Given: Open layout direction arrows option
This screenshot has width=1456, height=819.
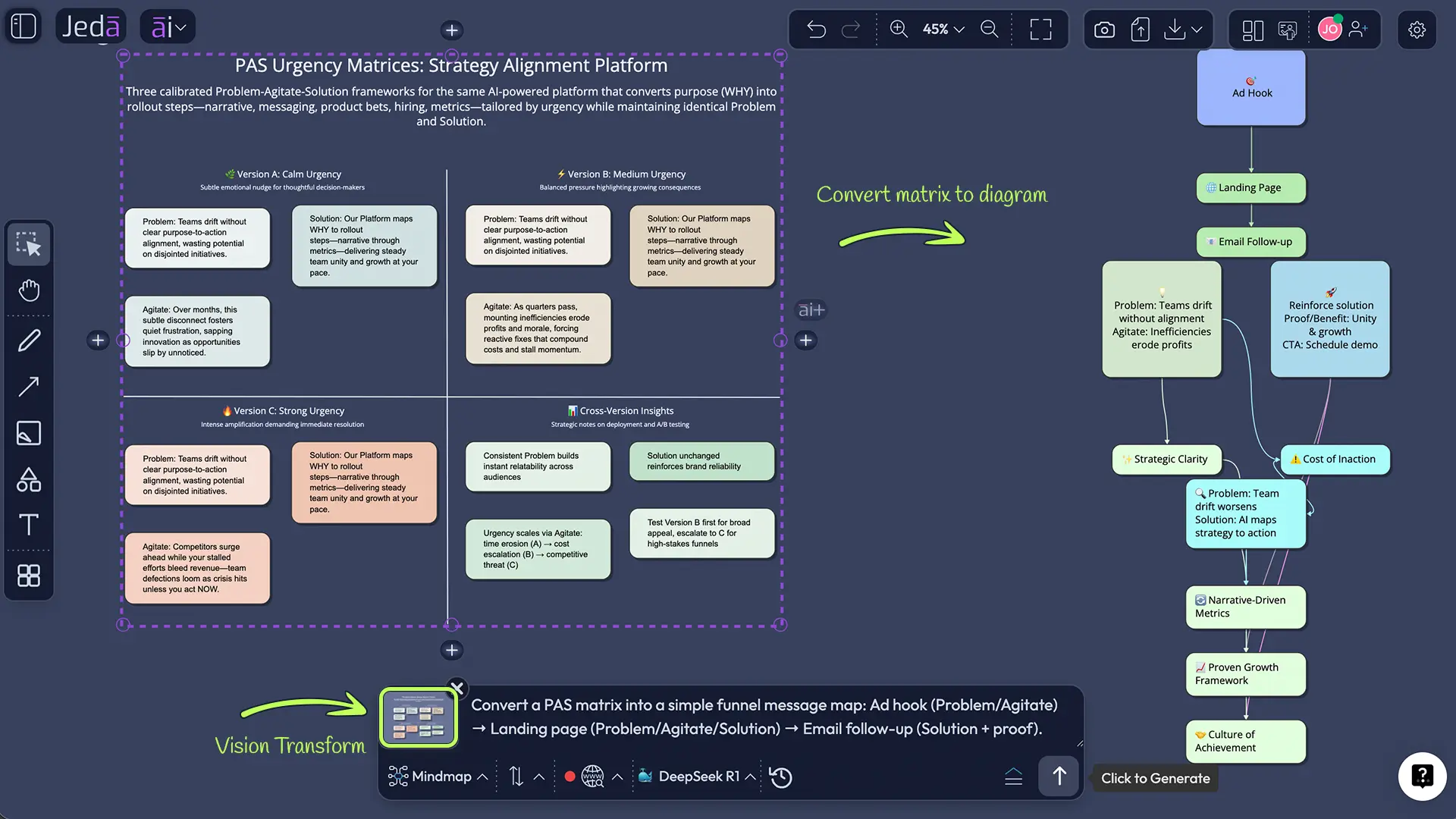Looking at the screenshot, I should pyautogui.click(x=526, y=777).
